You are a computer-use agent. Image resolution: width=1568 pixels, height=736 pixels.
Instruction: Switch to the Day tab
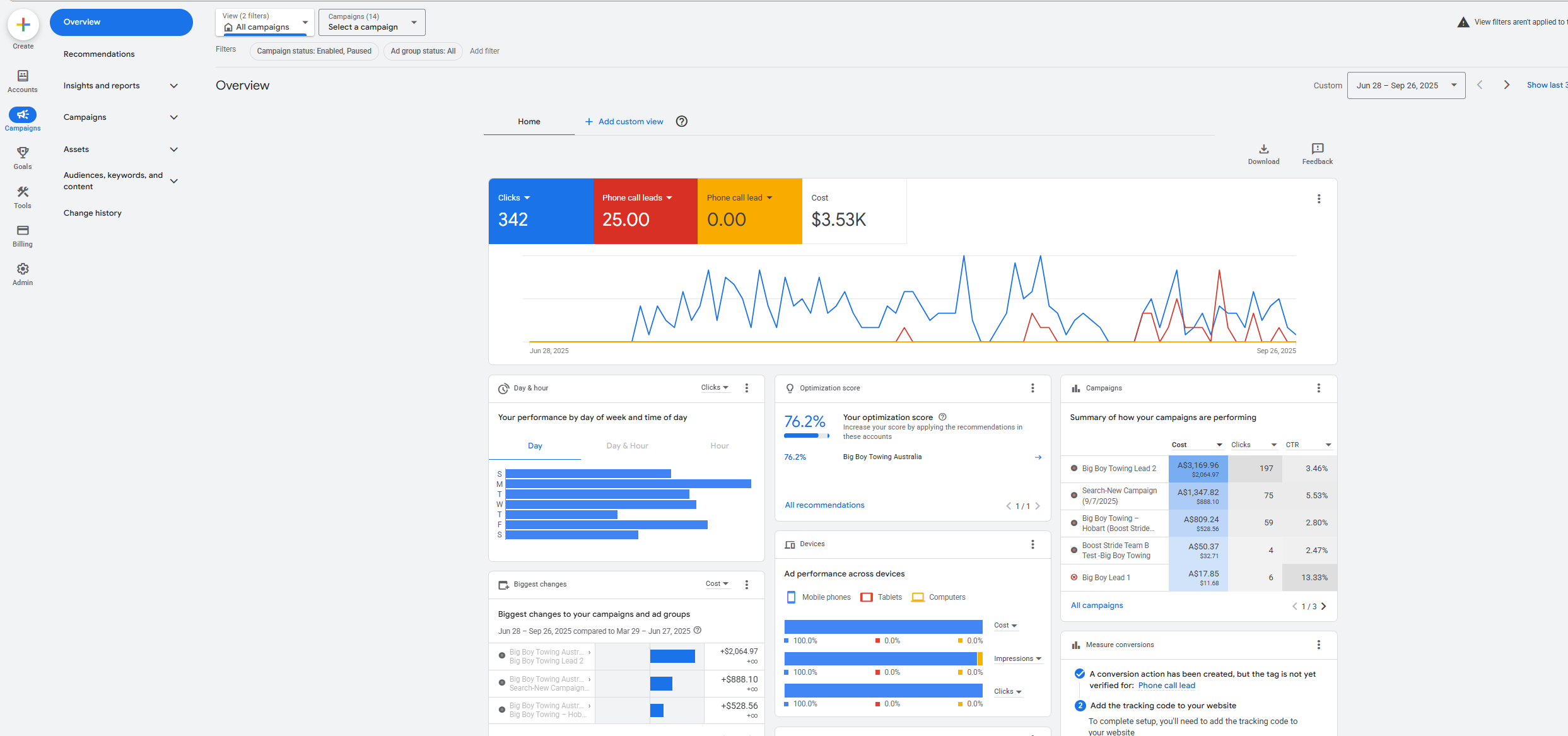click(535, 446)
